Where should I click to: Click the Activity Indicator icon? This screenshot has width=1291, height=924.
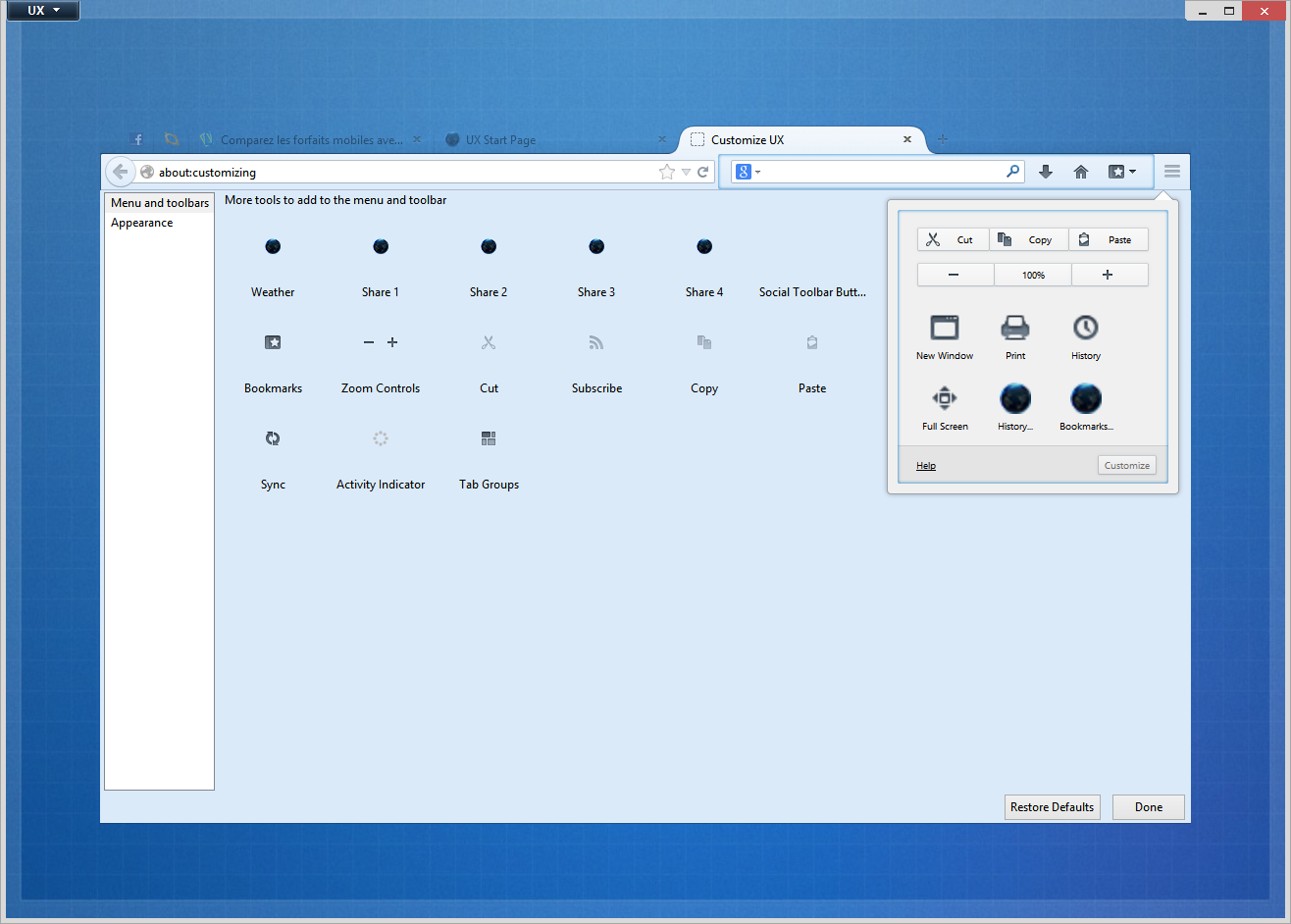point(381,438)
